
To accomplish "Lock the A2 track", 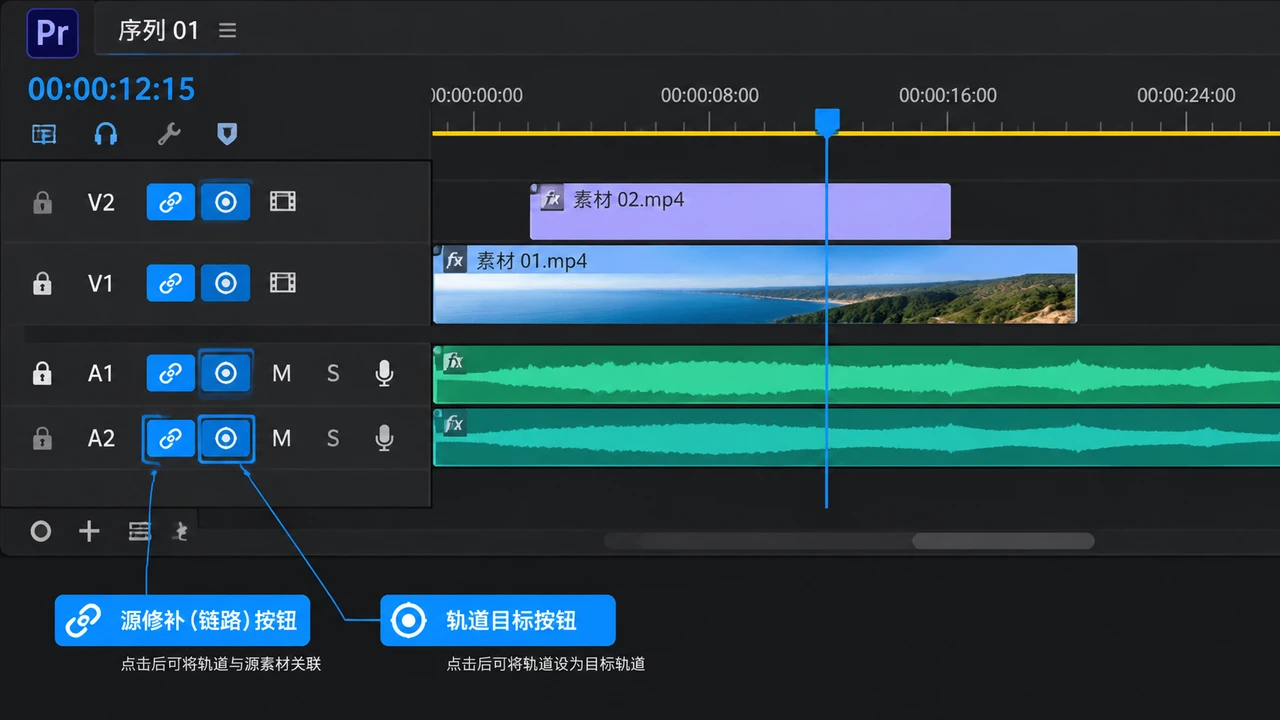I will (42, 438).
